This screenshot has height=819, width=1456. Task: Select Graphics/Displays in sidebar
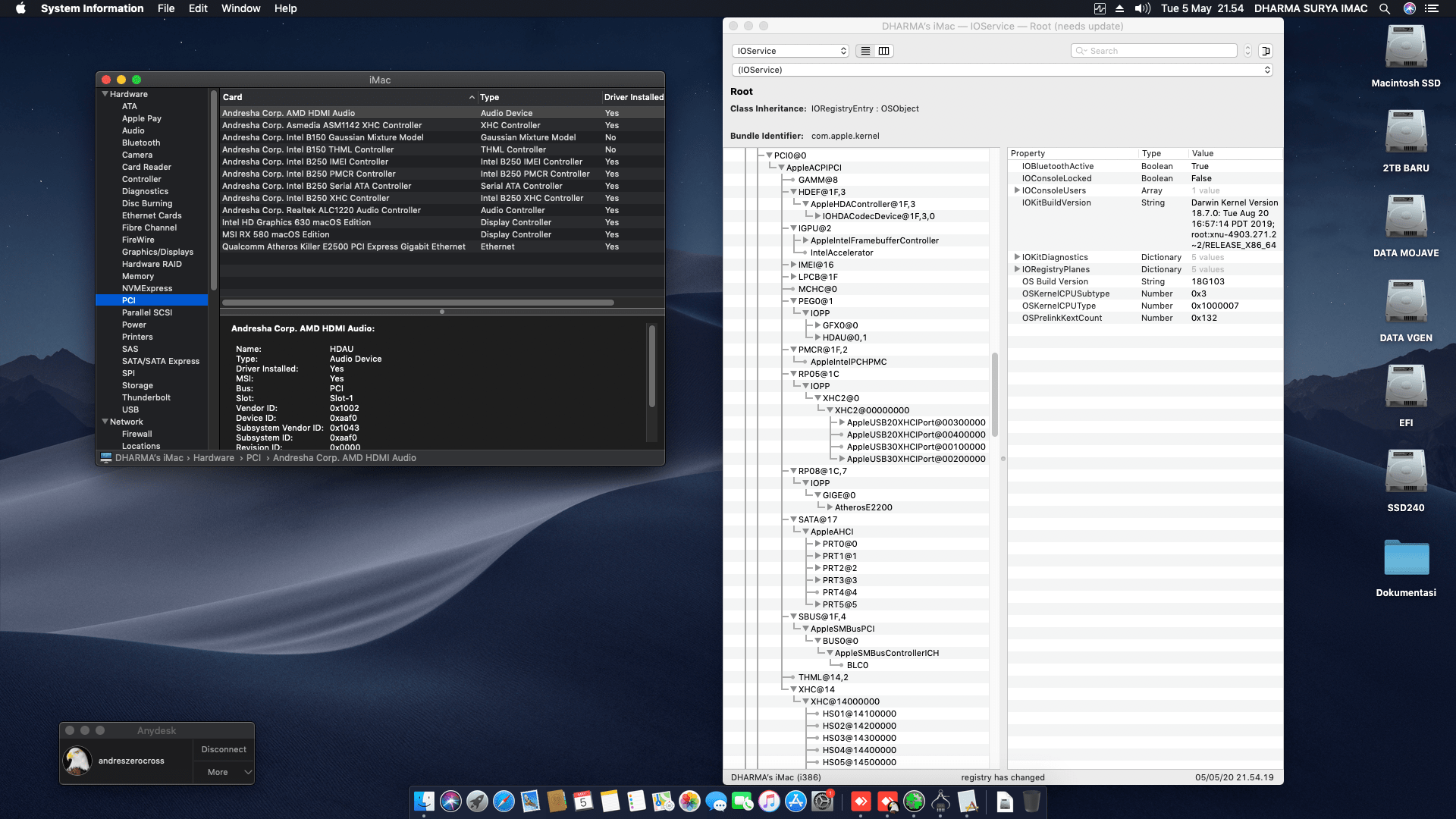[158, 252]
